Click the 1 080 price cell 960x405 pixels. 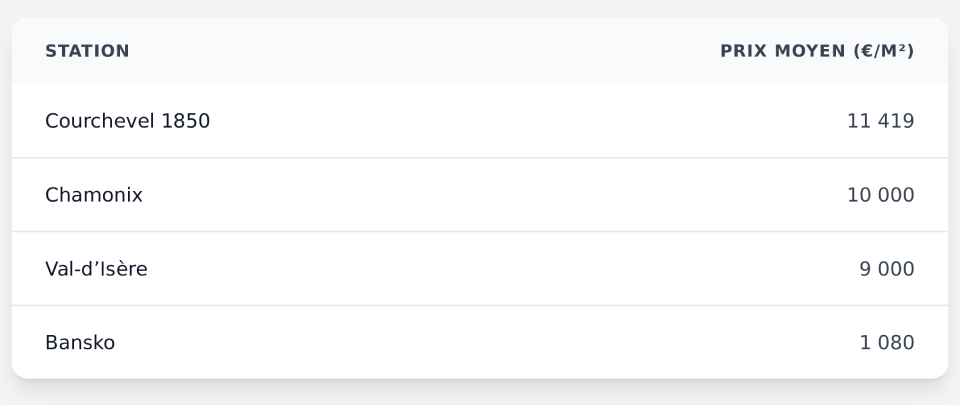887,343
